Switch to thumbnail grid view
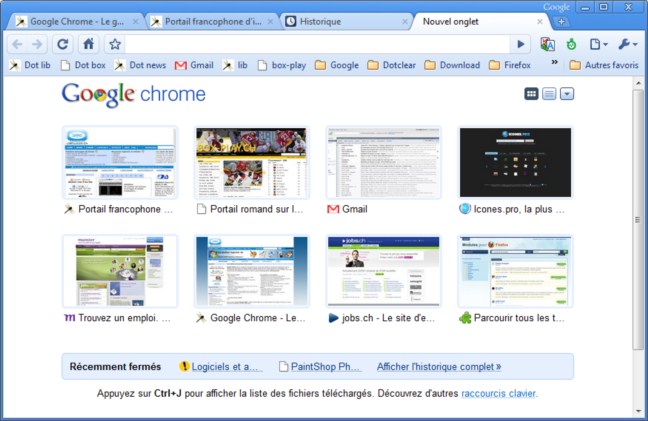 (x=531, y=94)
